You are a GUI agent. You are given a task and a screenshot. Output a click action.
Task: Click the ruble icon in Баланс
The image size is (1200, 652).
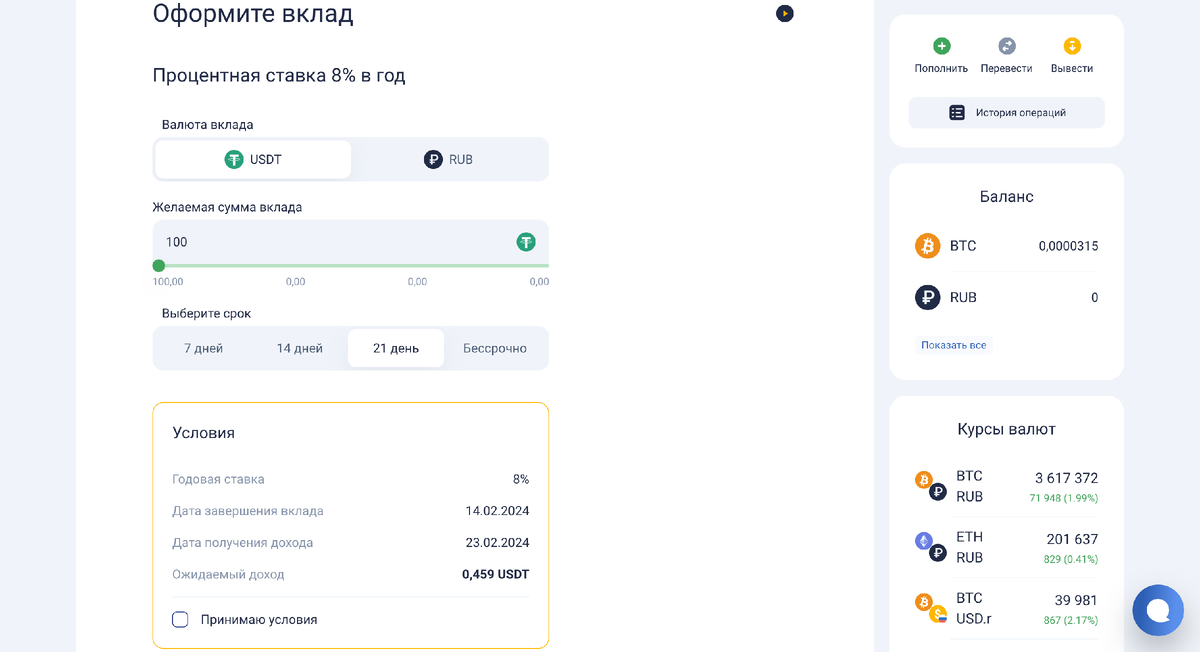coord(928,297)
